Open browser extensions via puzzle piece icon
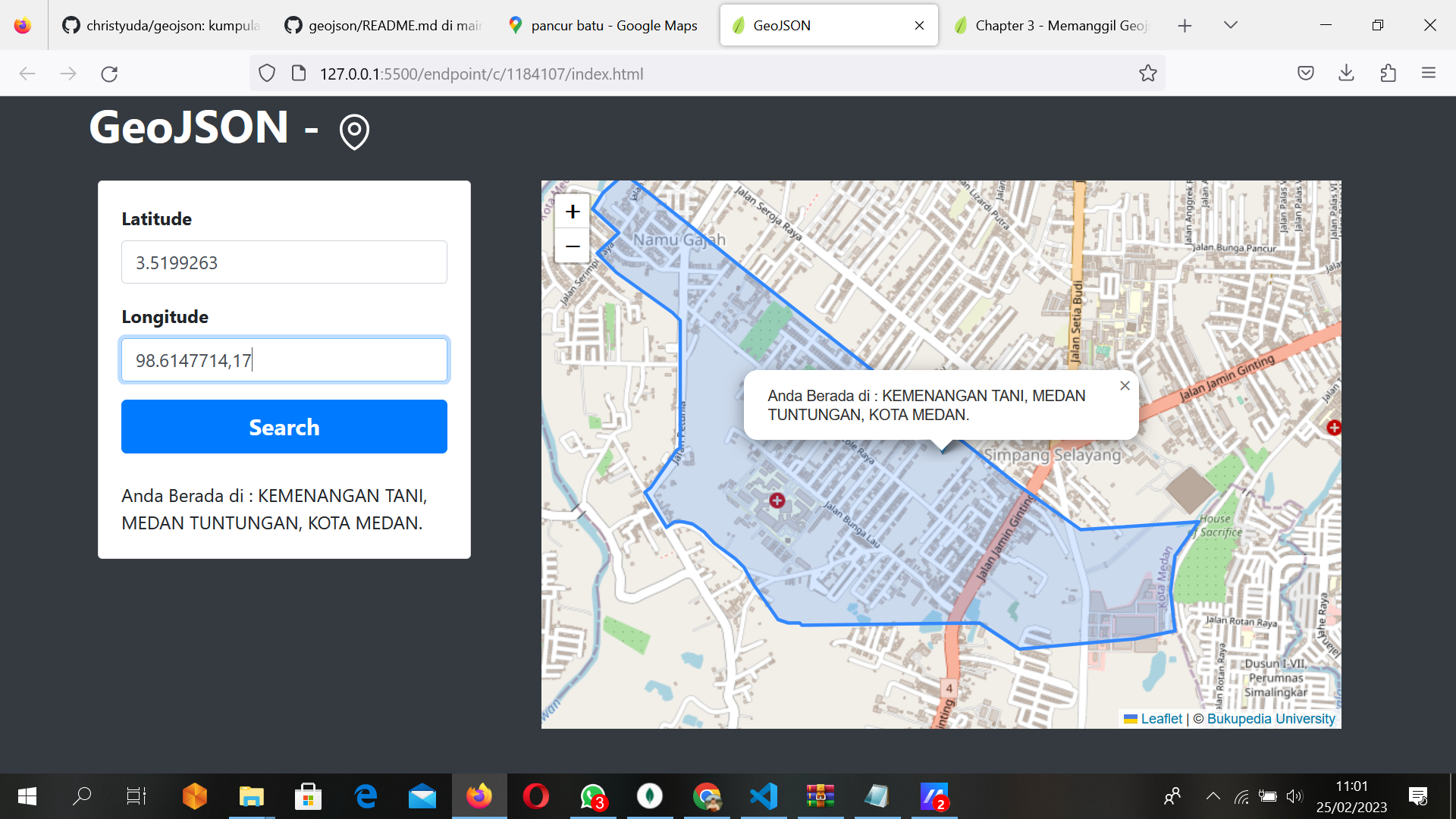Viewport: 1456px width, 819px height. pos(1389,73)
